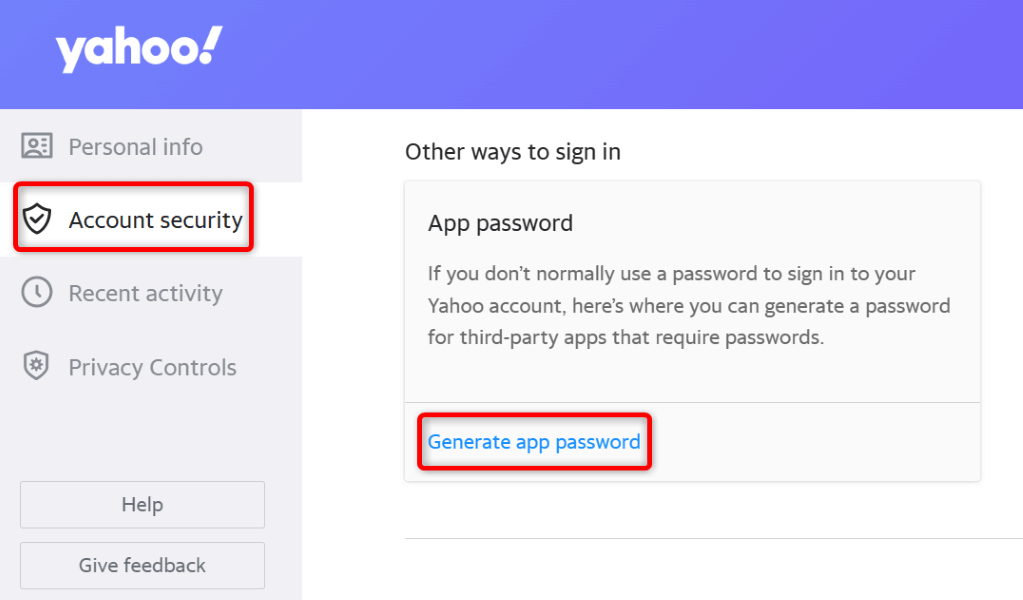Screen dimensions: 1023x600
Task: Click the Privacy Controls gear shield icon
Action: click(x=37, y=367)
